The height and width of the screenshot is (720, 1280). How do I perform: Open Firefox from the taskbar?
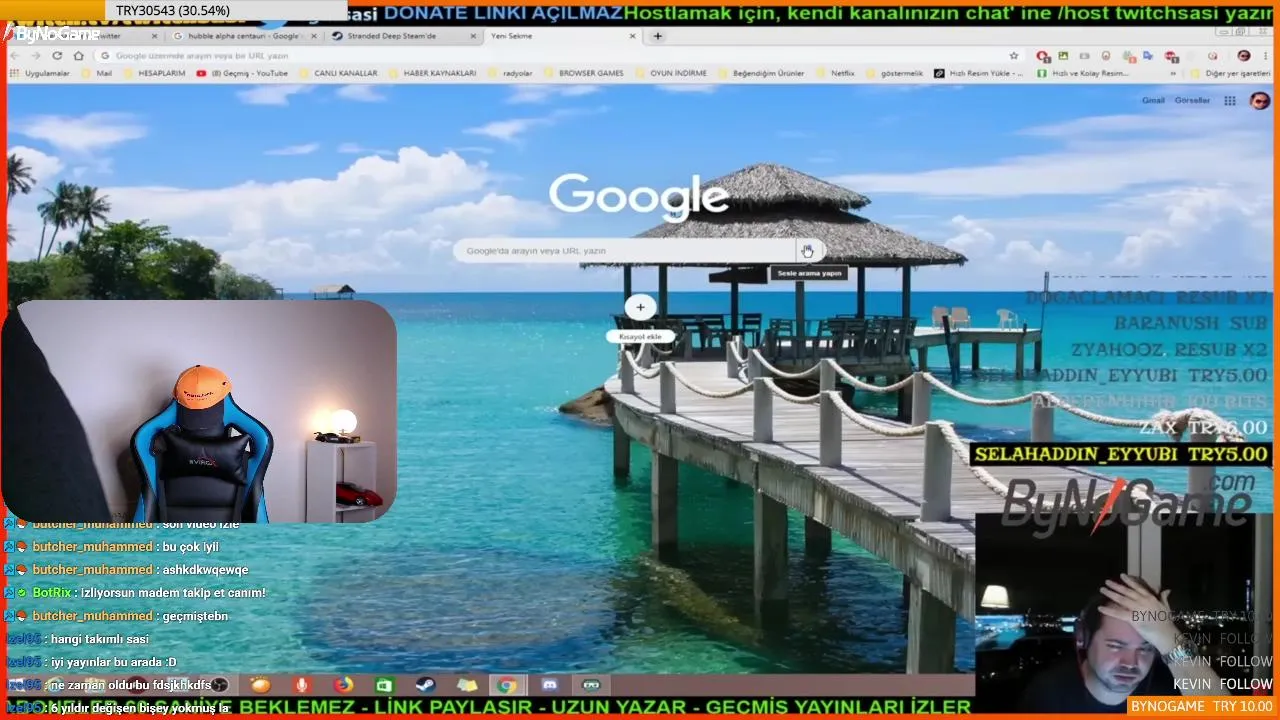(x=343, y=685)
